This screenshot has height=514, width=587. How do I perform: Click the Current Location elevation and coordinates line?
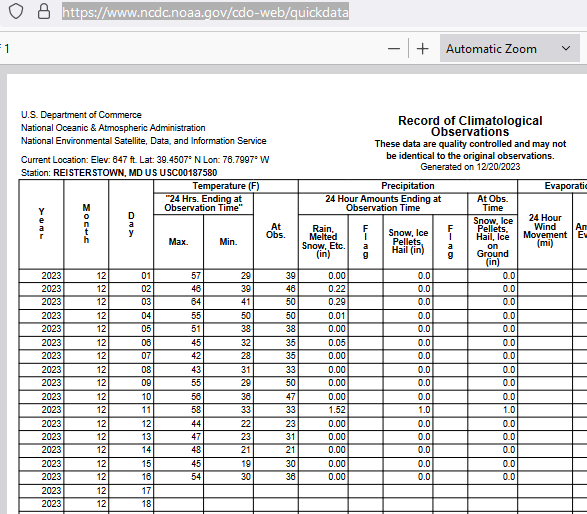[145, 160]
